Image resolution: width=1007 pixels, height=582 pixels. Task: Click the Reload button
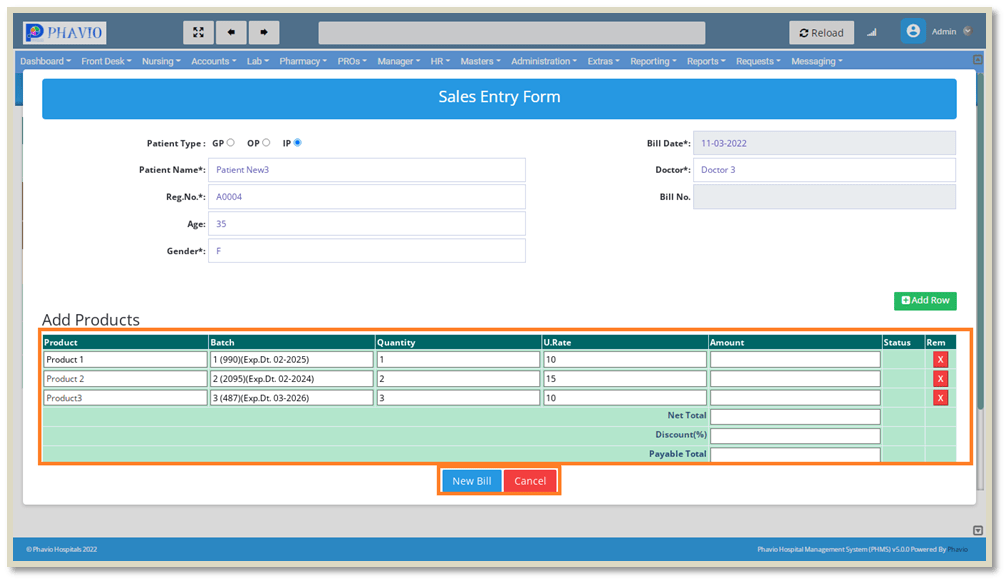821,32
